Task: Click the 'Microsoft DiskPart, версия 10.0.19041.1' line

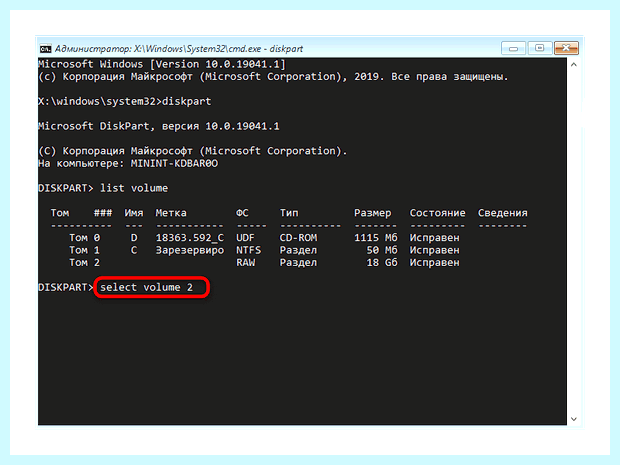Action: [159, 126]
